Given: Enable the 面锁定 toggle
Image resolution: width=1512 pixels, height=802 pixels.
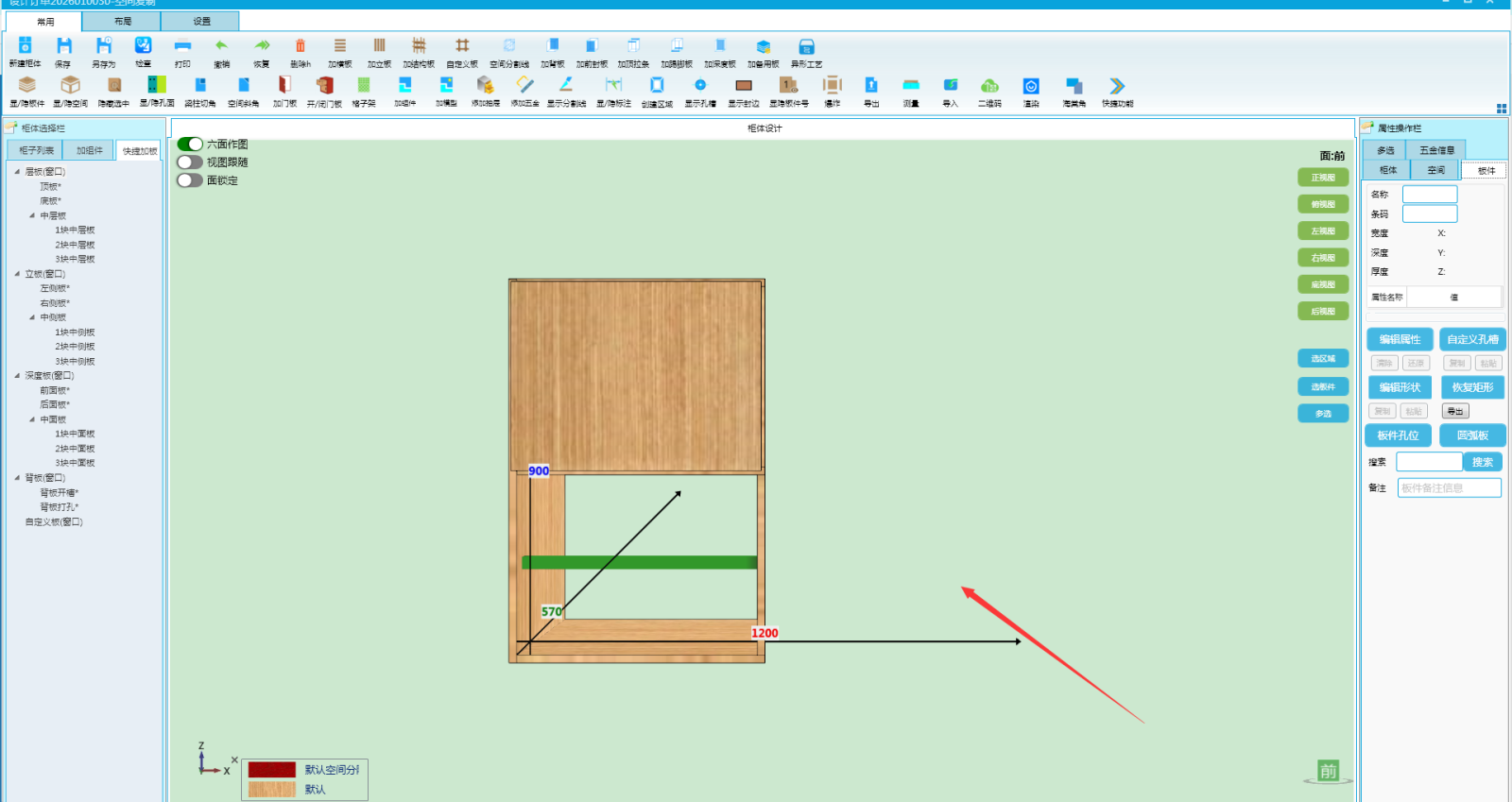Looking at the screenshot, I should click(x=190, y=180).
